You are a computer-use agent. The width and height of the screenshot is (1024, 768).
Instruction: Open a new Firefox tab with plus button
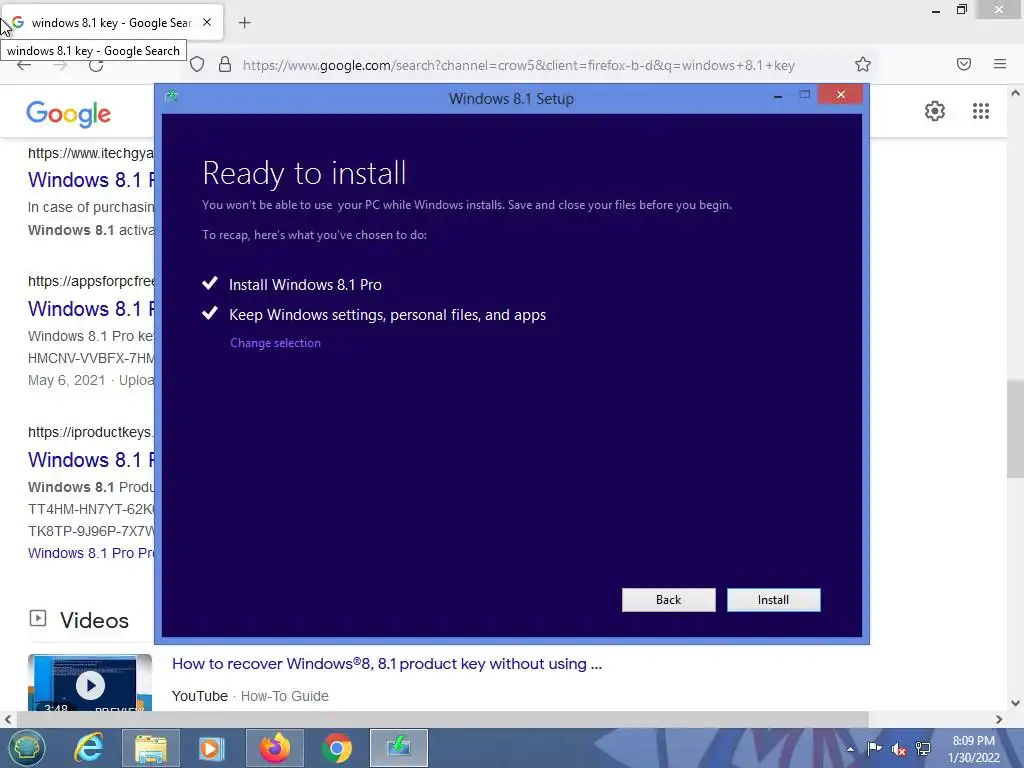(244, 23)
